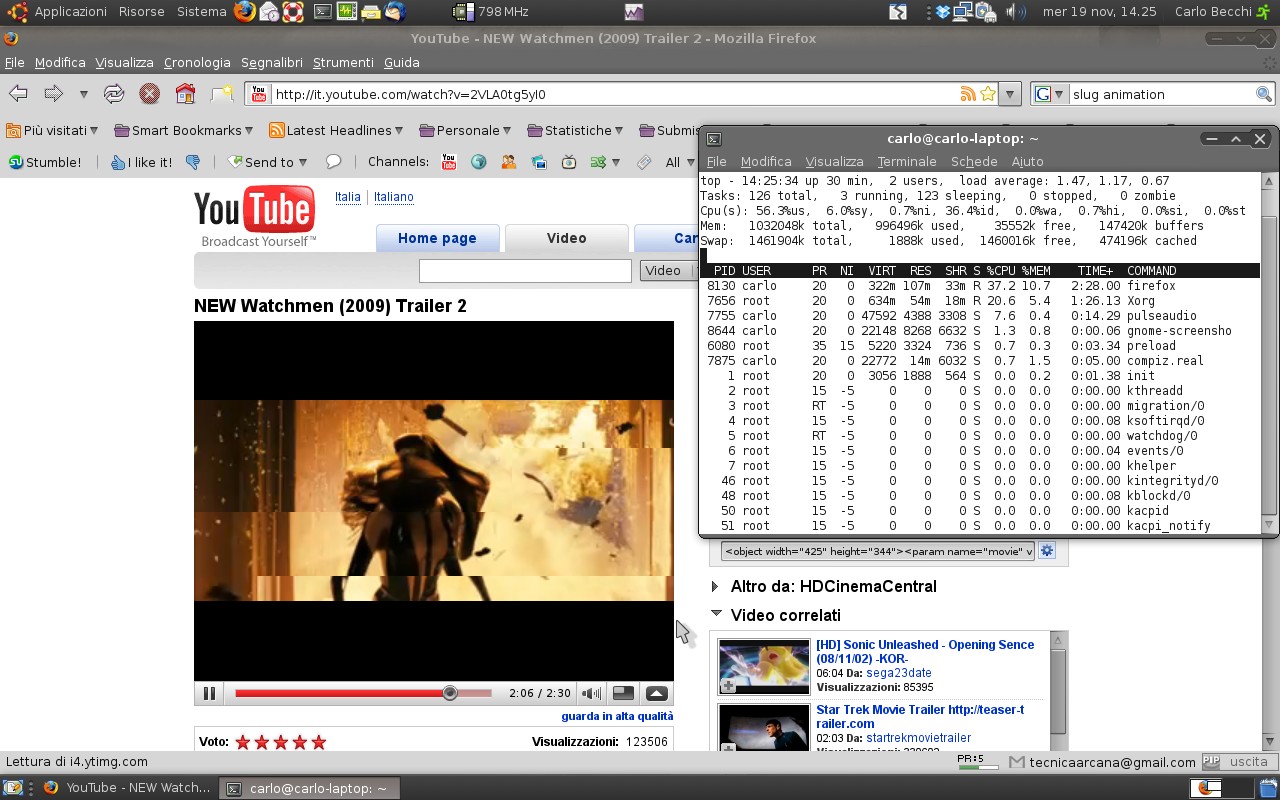Click the Firefox forward arrow
The width and height of the screenshot is (1280, 800).
click(x=53, y=94)
